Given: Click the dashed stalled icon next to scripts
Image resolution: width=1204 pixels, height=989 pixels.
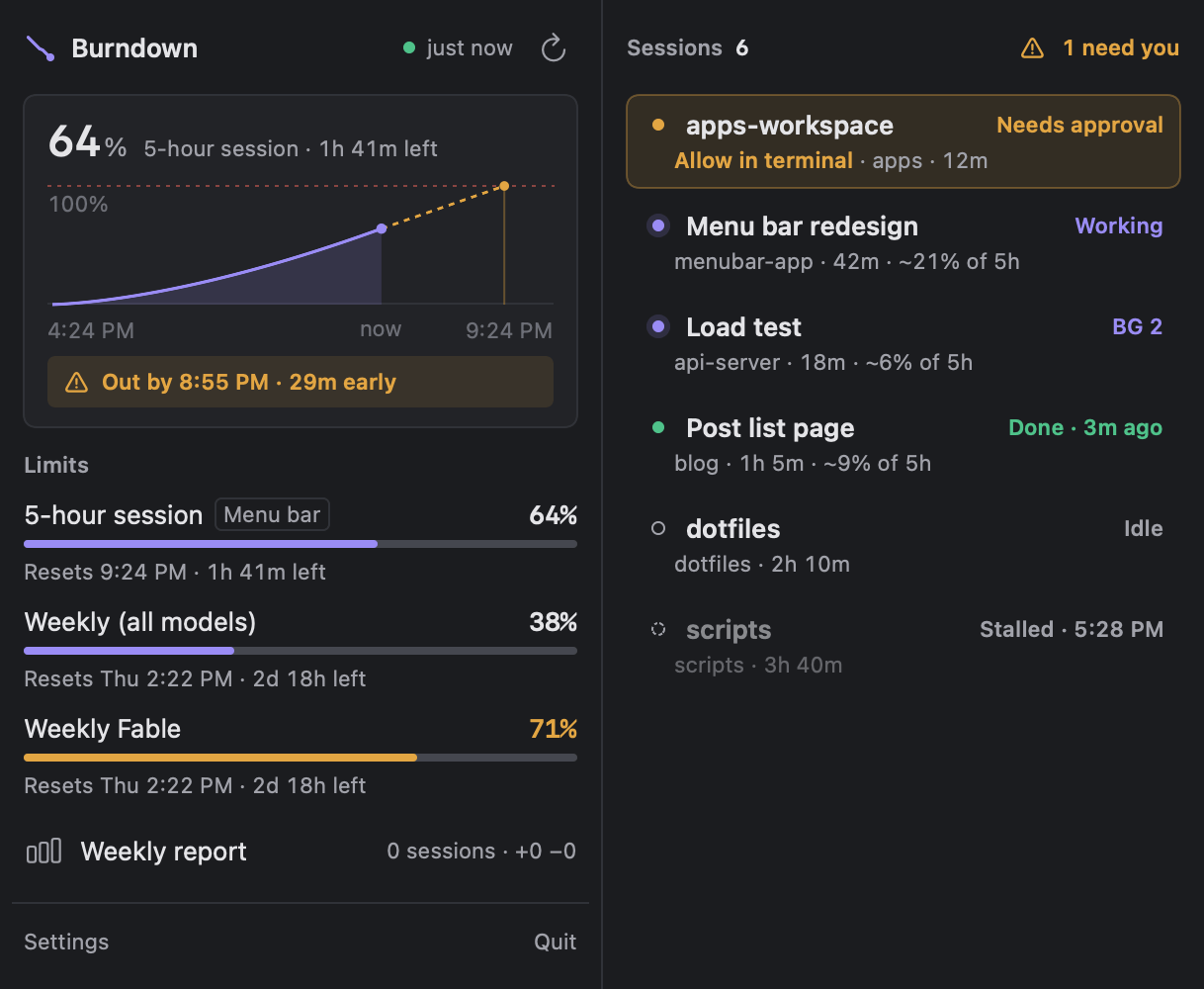Looking at the screenshot, I should 658,629.
